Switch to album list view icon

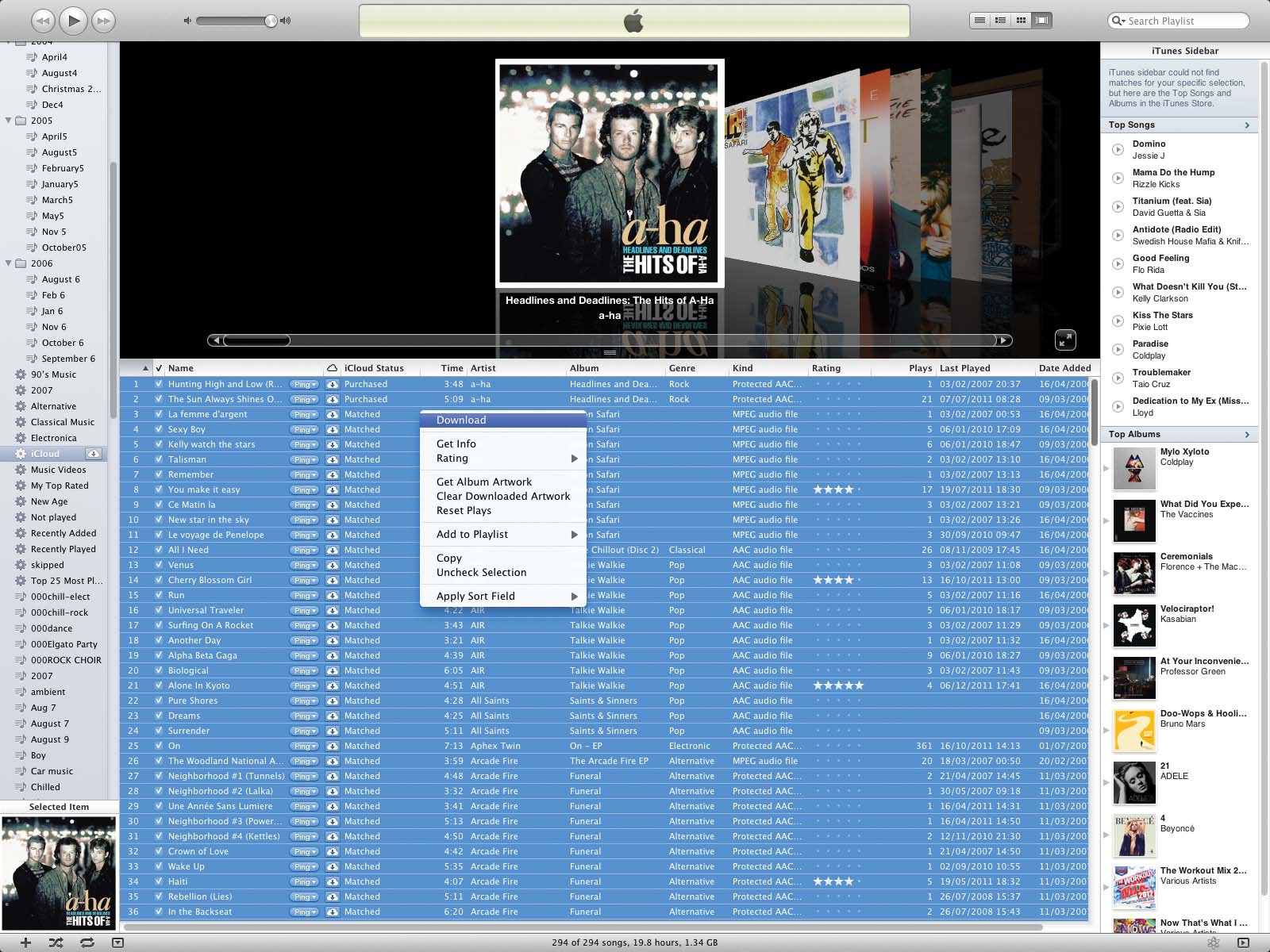(x=1001, y=20)
